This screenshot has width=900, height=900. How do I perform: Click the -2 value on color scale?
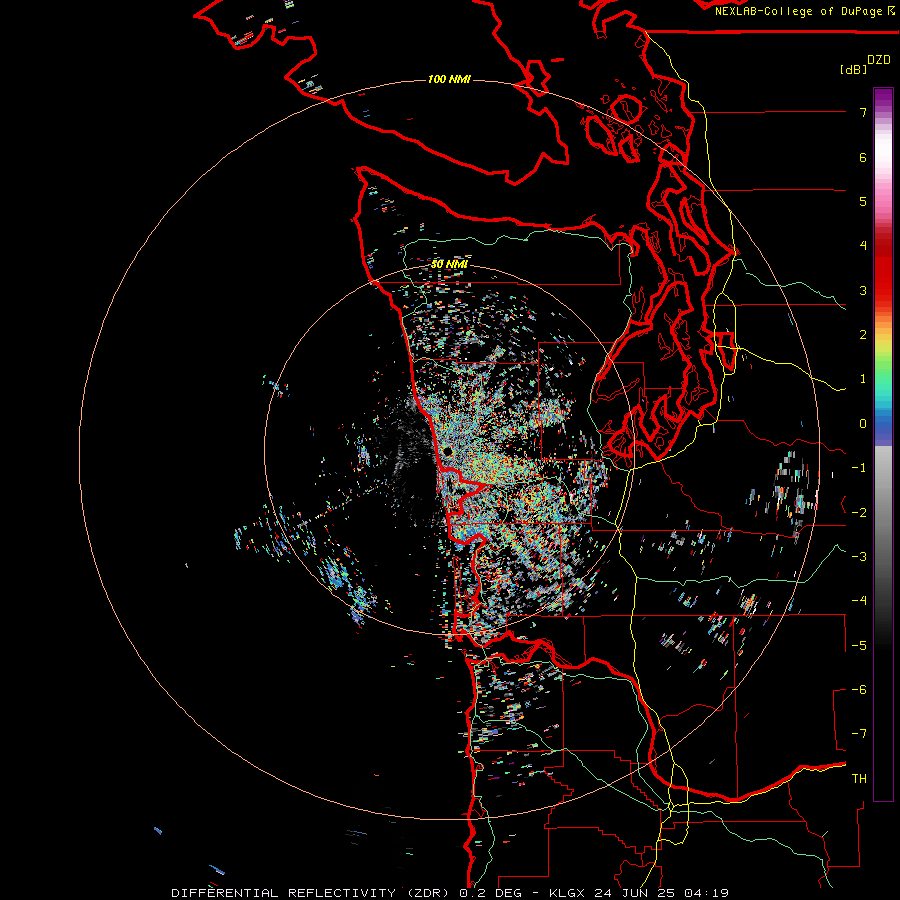point(859,512)
